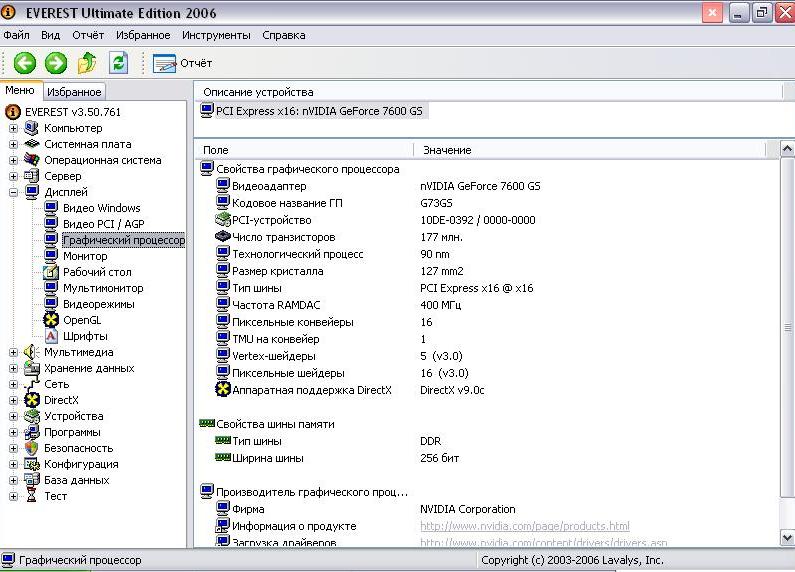Viewport: 795px width, 572px height.
Task: Click the Программы tree icon
Action: point(32,432)
